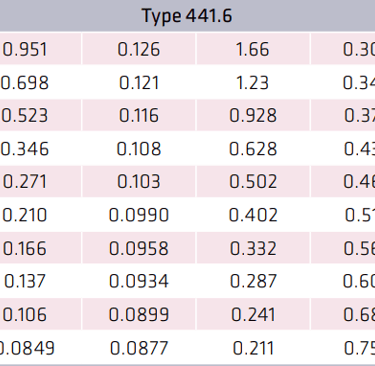Click the cell containing 0.121
The image size is (375, 366).
click(x=139, y=82)
